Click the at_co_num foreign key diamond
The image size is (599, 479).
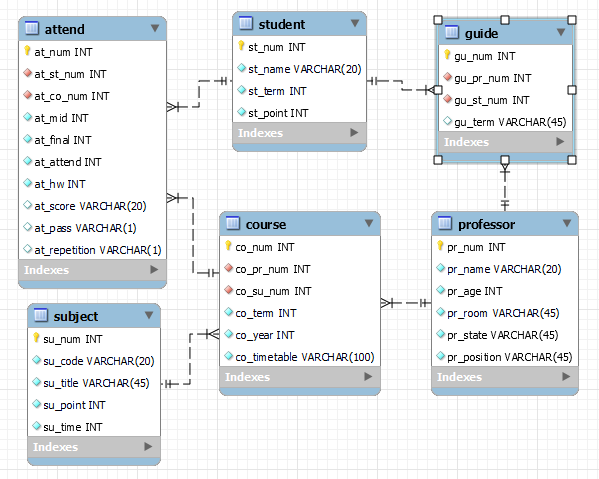coord(27,95)
